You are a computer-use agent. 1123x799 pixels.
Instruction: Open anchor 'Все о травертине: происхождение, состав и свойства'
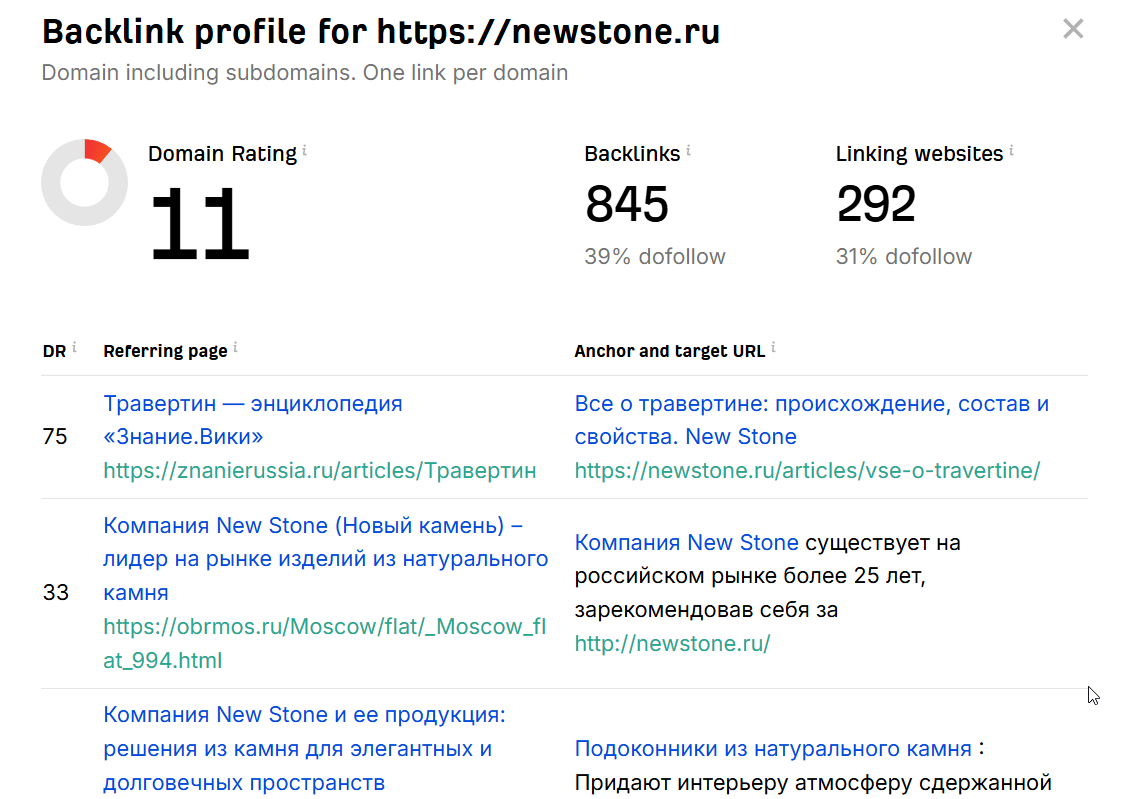(811, 420)
